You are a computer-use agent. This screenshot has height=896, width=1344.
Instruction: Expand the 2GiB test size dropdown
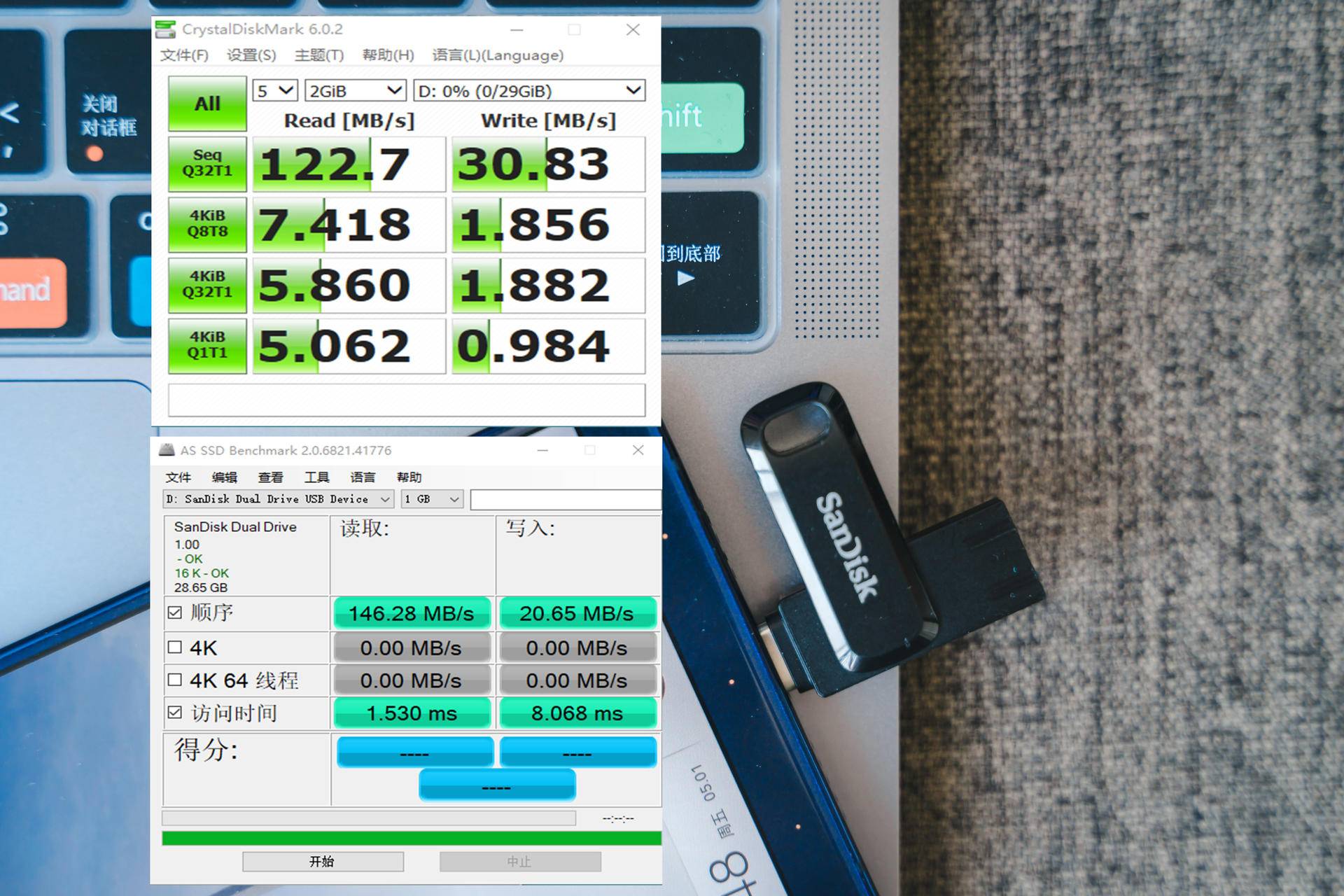(x=355, y=91)
